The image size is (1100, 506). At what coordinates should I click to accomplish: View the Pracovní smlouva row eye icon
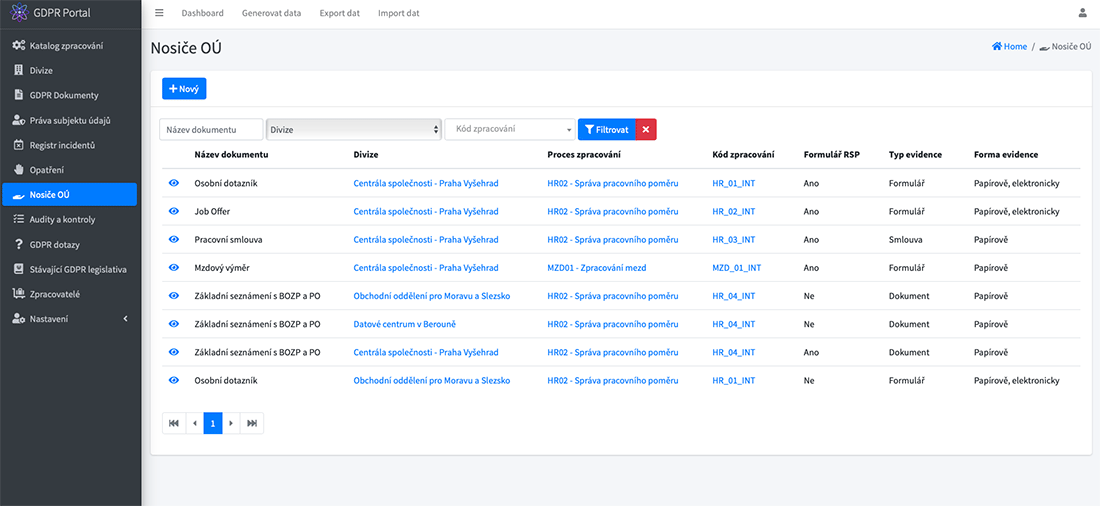click(x=174, y=240)
